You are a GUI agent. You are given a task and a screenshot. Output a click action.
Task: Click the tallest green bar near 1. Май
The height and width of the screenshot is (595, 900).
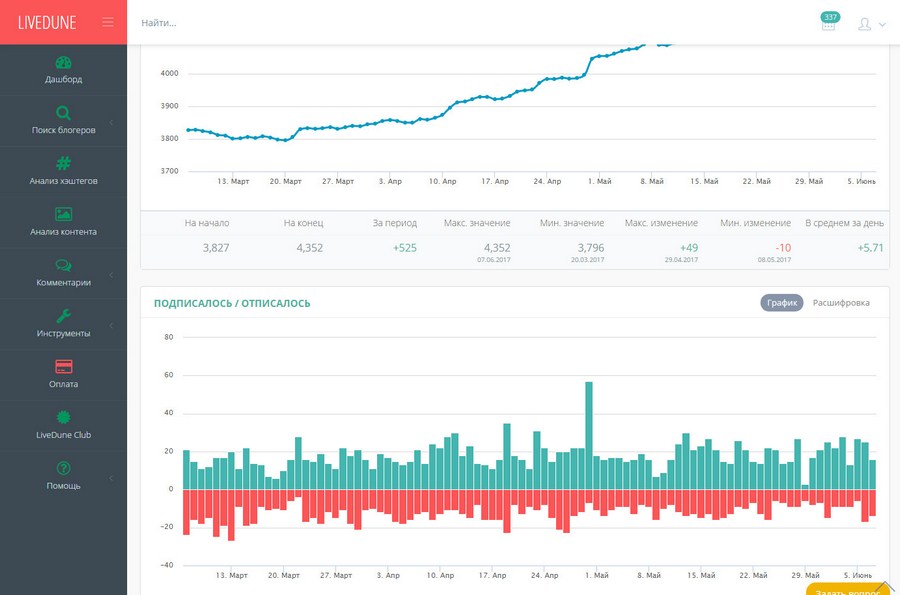(x=589, y=435)
